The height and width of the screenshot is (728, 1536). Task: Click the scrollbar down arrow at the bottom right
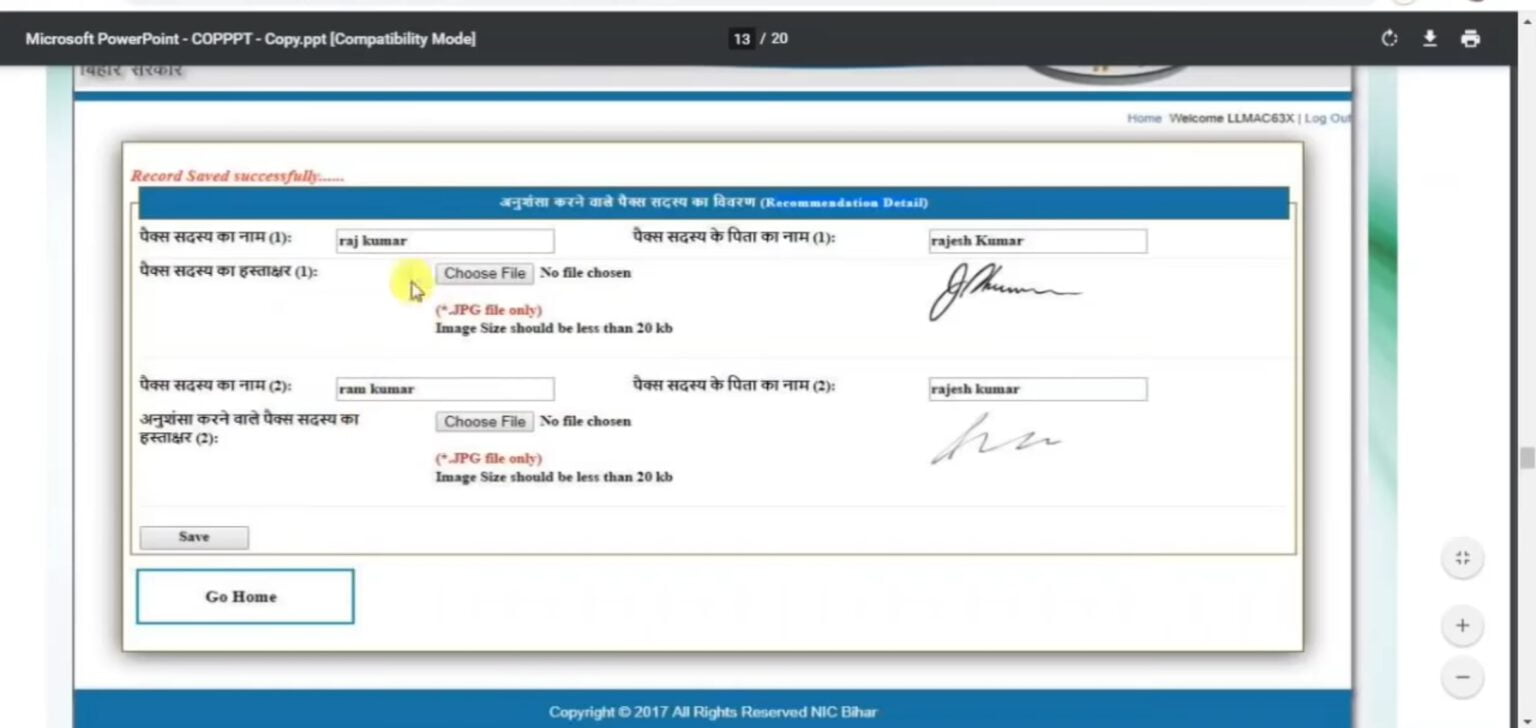1526,721
